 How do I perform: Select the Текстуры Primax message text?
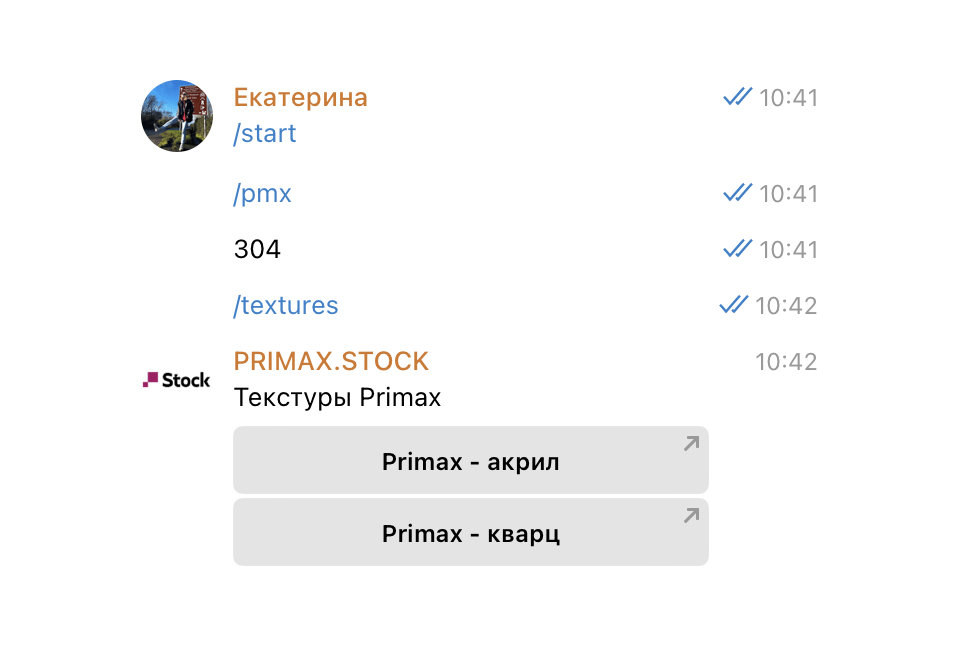[337, 397]
